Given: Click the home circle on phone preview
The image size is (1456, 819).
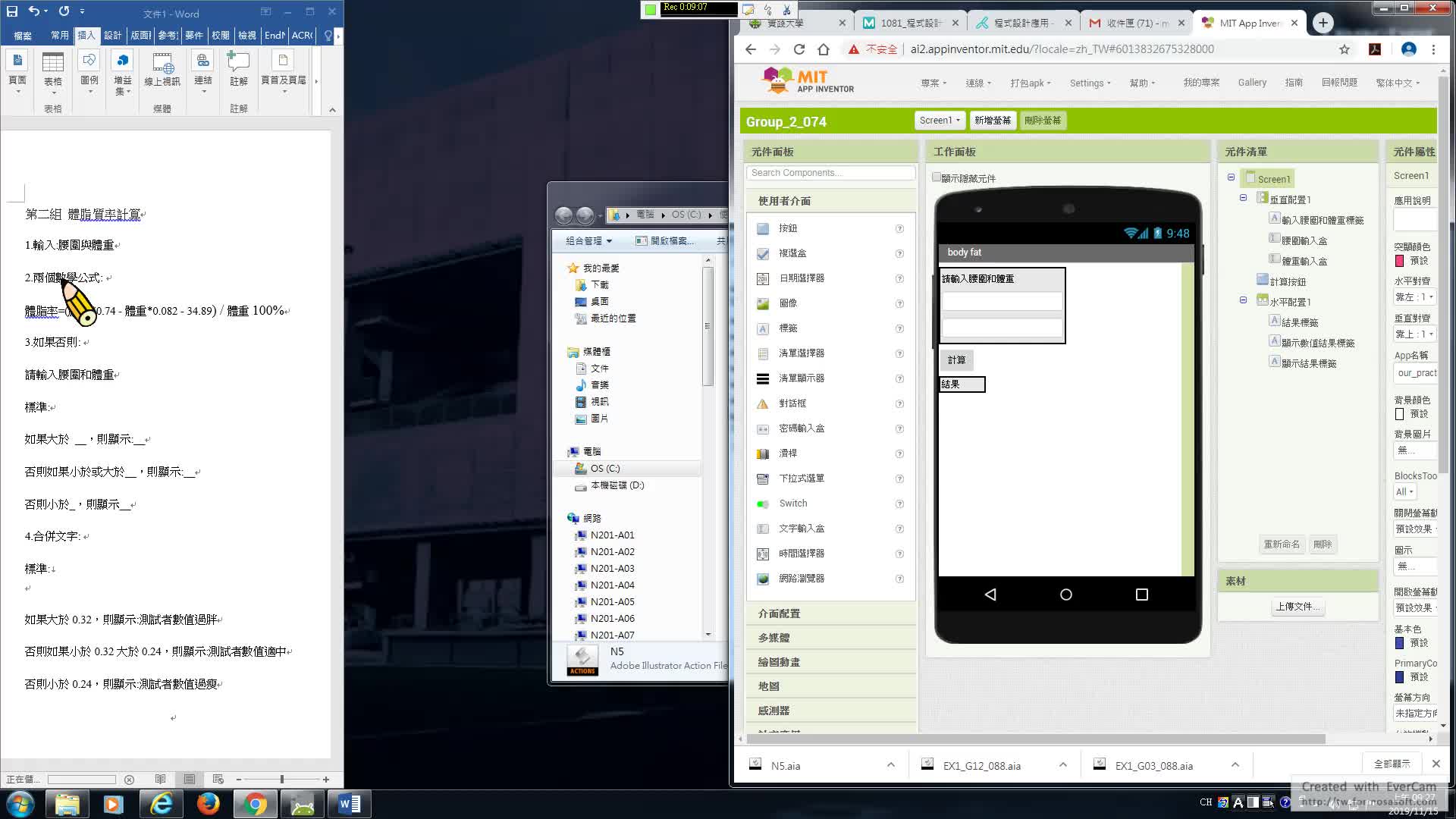Looking at the screenshot, I should click(x=1066, y=595).
